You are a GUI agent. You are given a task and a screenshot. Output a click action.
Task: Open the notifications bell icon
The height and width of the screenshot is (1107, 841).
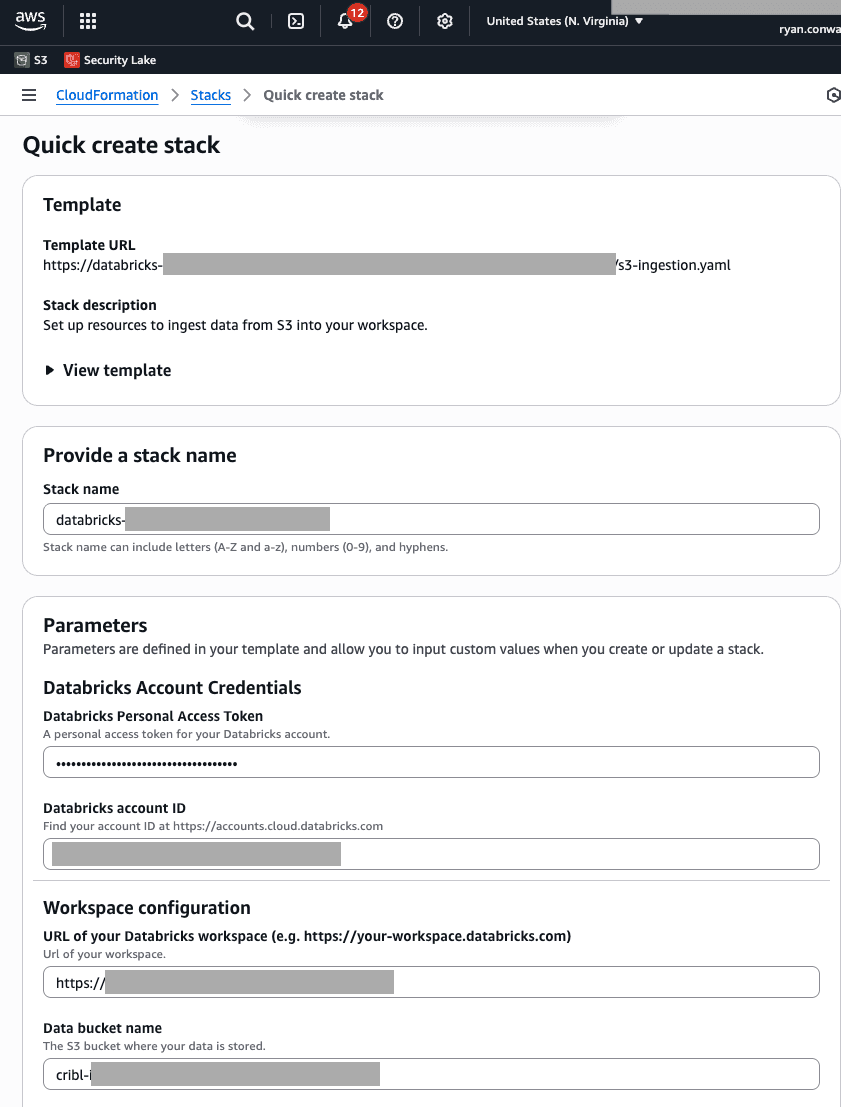(x=346, y=21)
